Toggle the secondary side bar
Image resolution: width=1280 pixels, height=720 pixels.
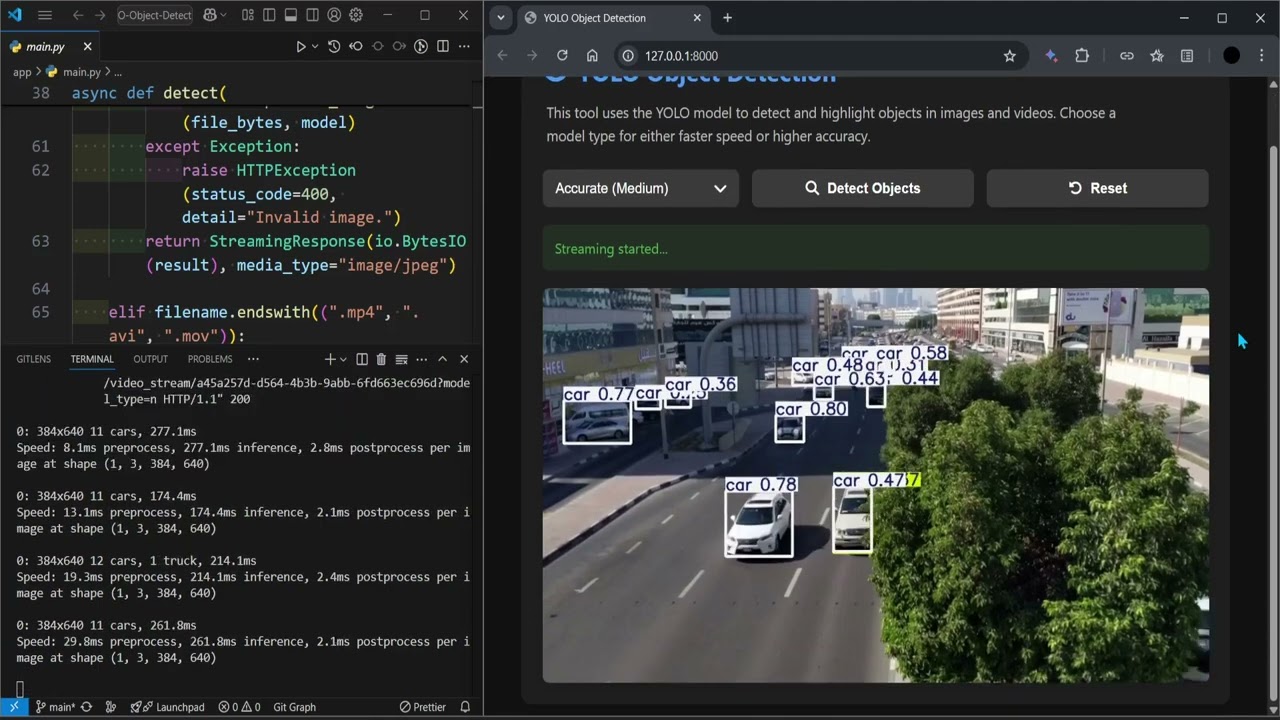pyautogui.click(x=312, y=15)
